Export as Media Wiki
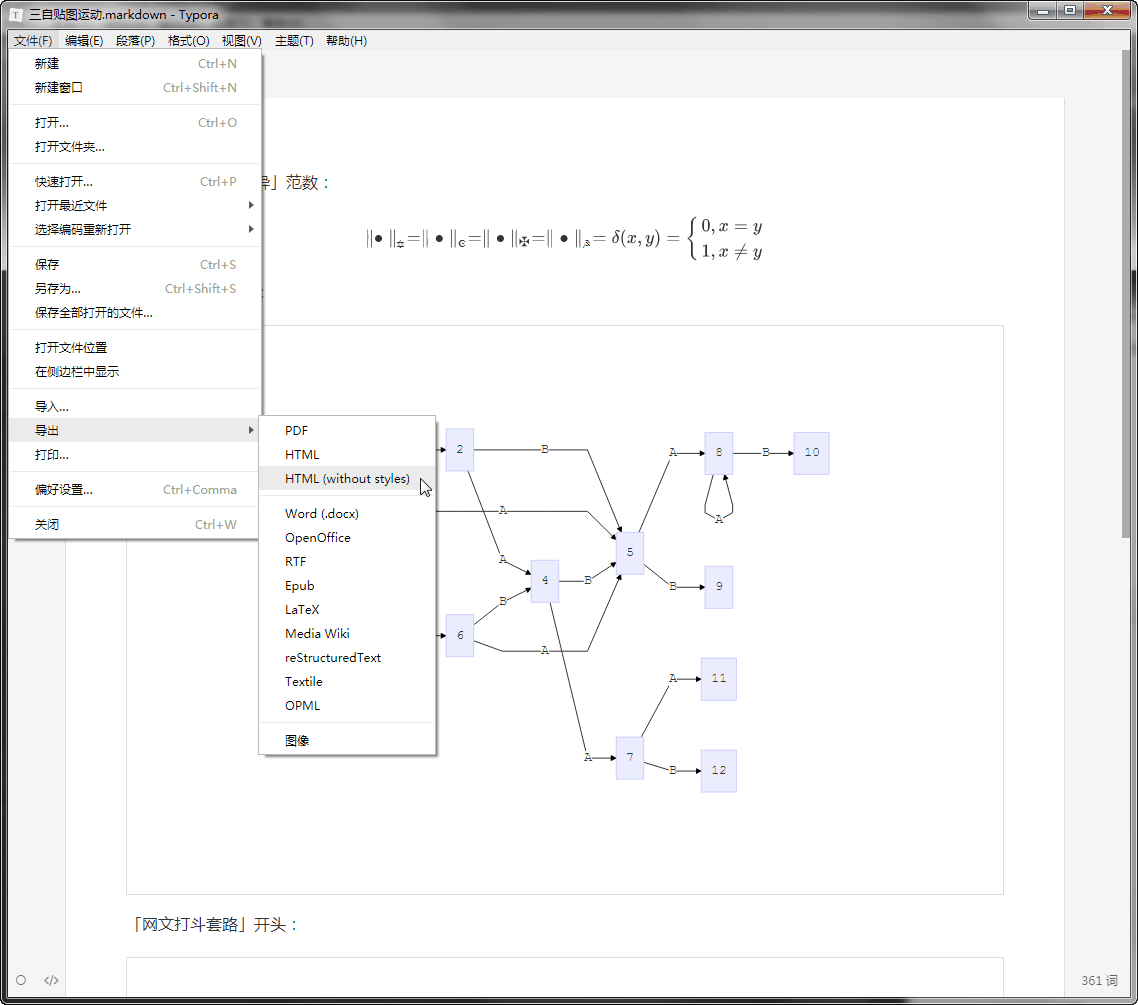 point(347,633)
